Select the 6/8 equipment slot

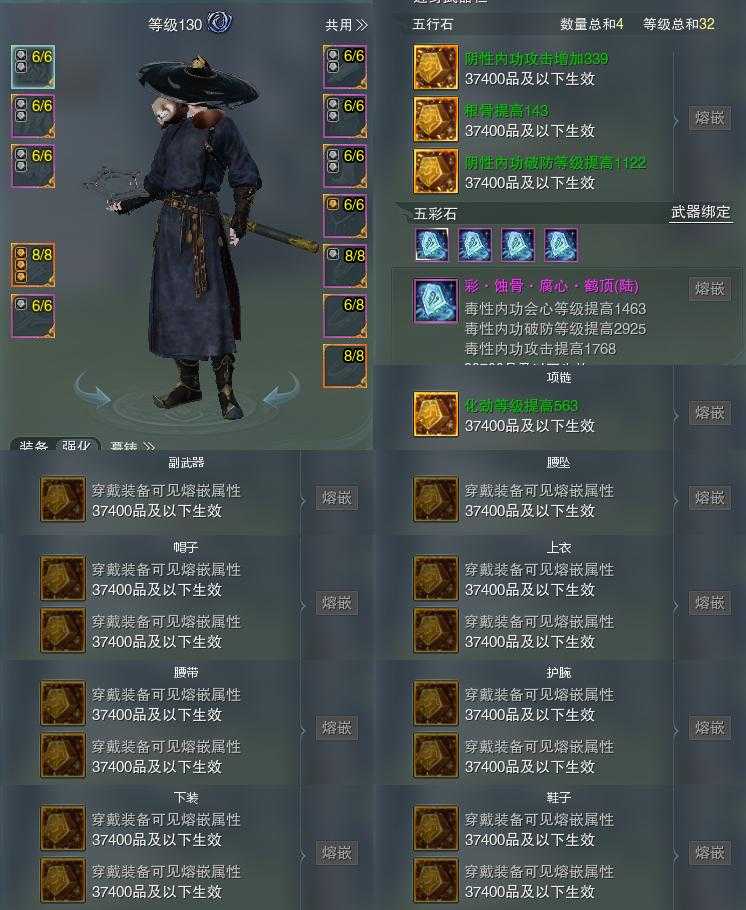345,316
